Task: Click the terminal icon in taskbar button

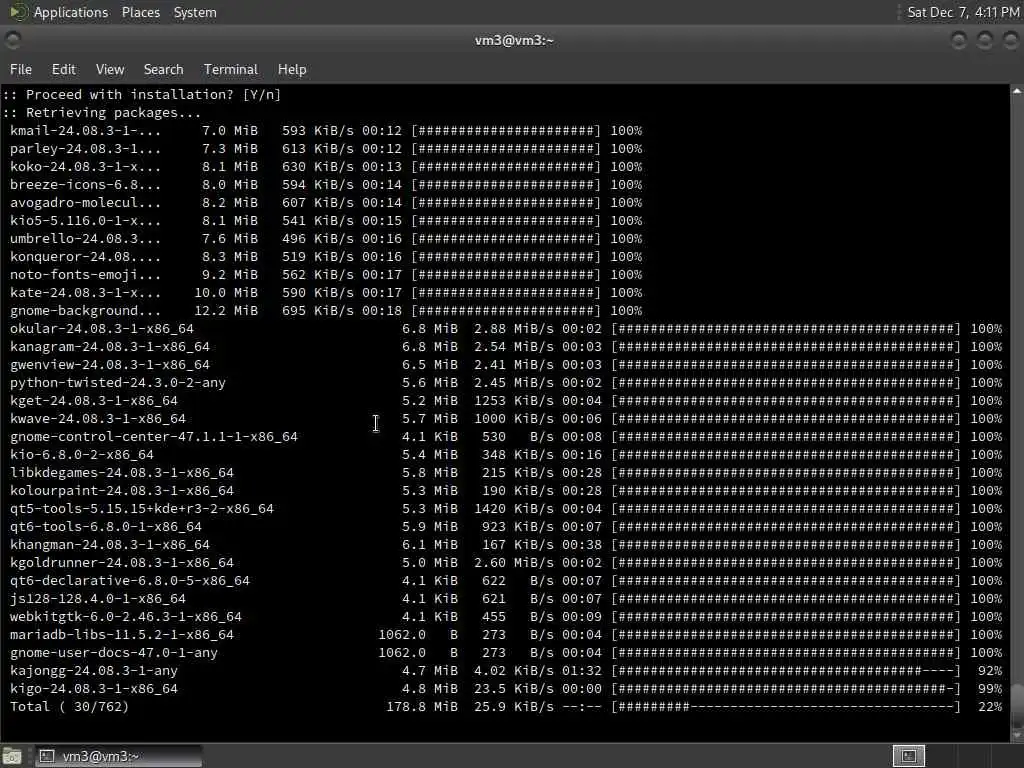Action: (46, 756)
